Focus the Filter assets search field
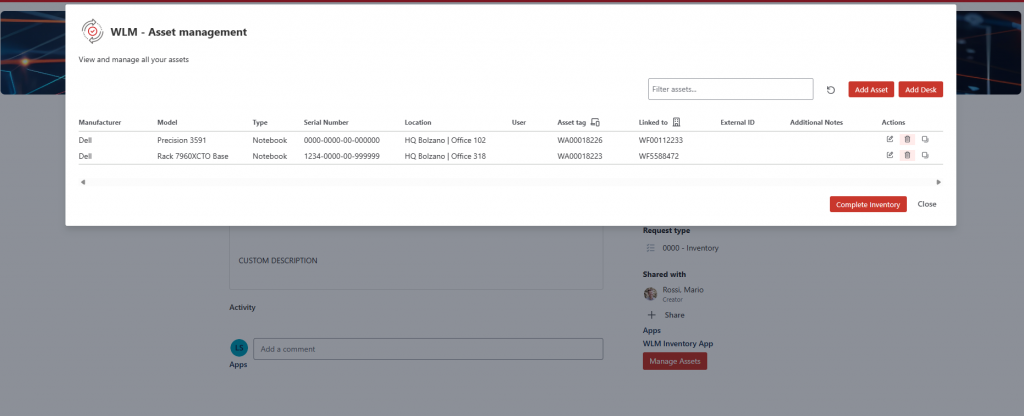Image resolution: width=1024 pixels, height=416 pixels. 730,90
